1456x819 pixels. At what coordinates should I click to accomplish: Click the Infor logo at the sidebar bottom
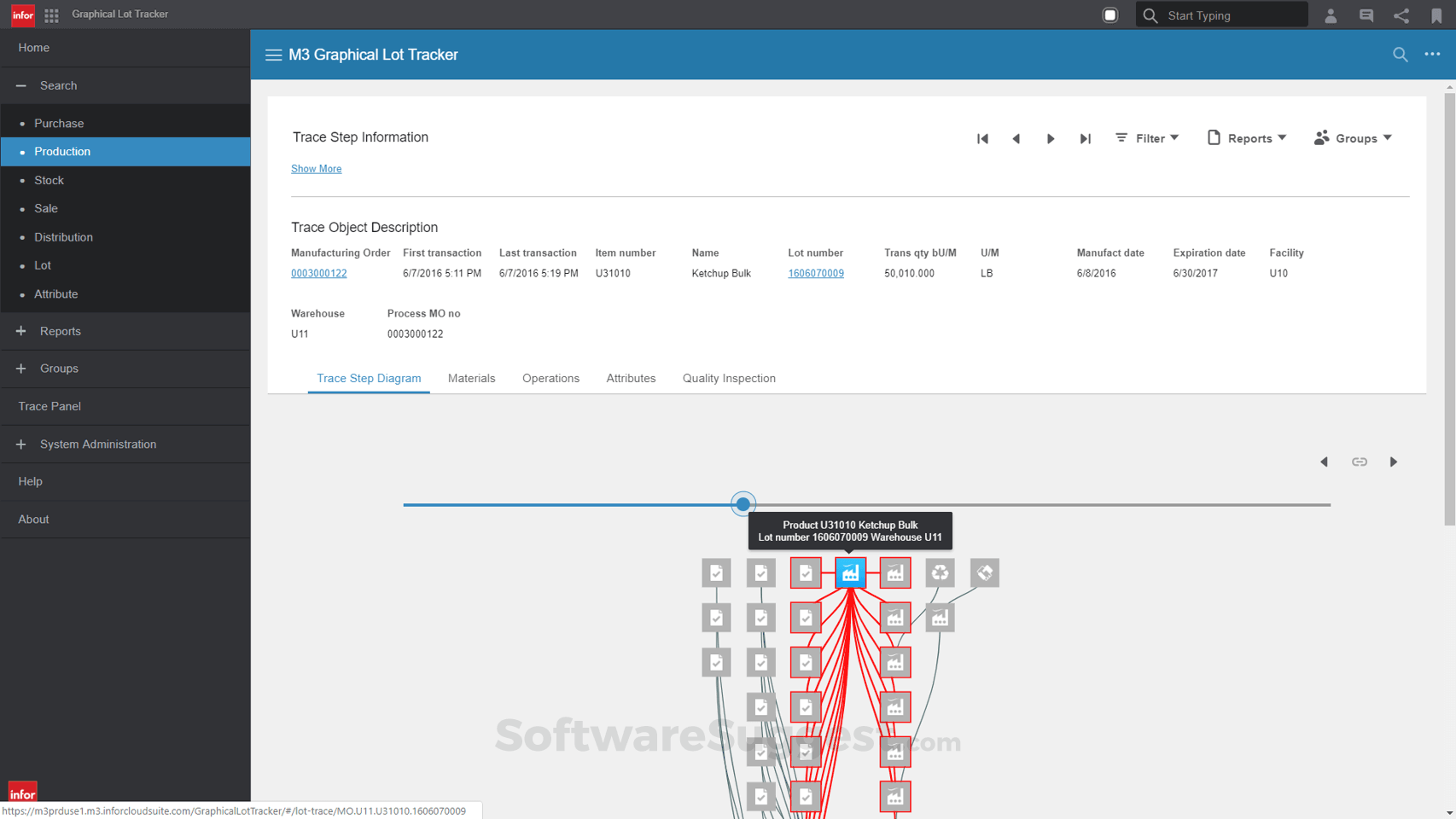(23, 792)
